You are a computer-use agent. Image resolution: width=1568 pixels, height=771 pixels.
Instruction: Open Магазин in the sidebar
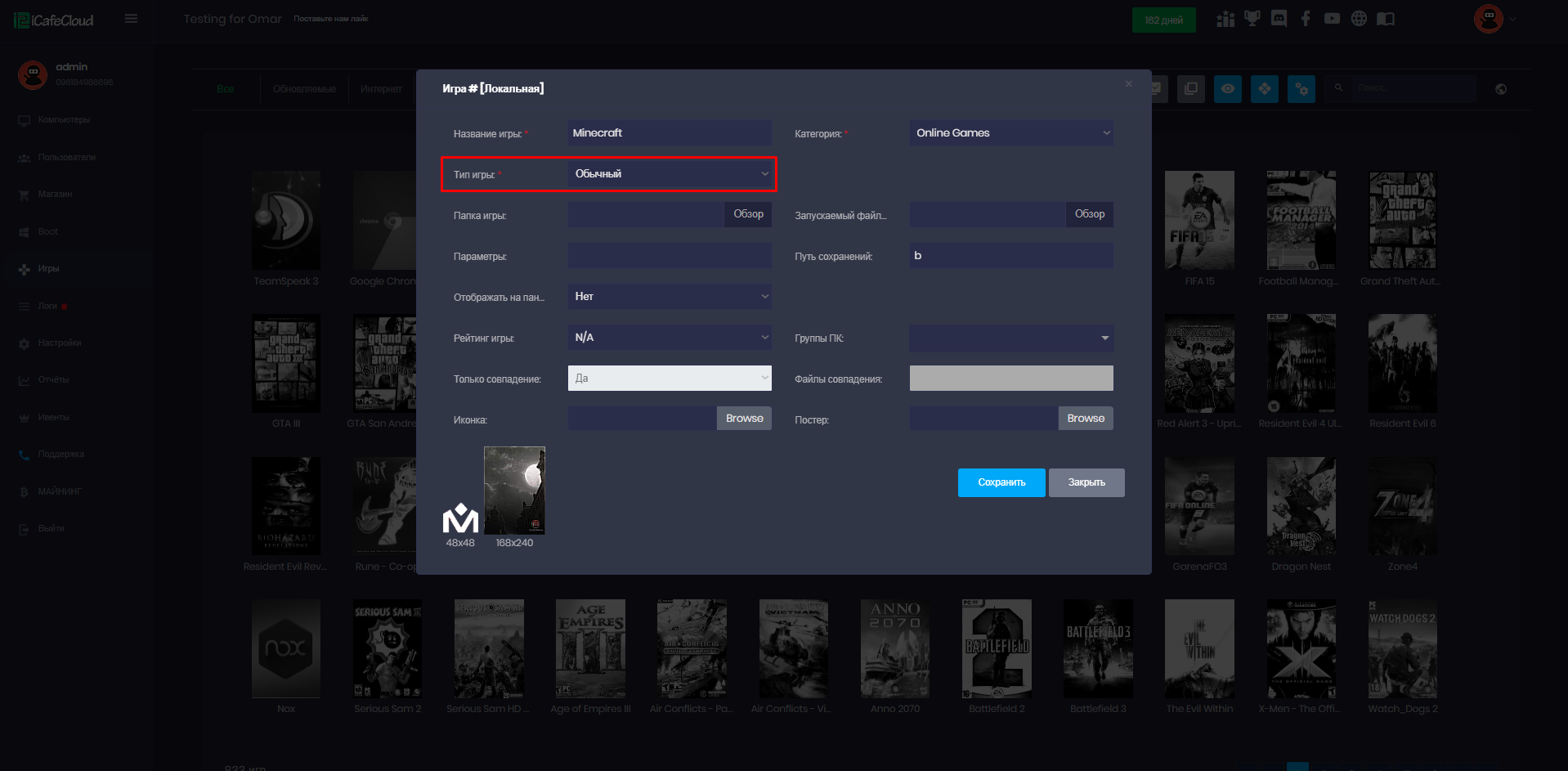(x=55, y=195)
